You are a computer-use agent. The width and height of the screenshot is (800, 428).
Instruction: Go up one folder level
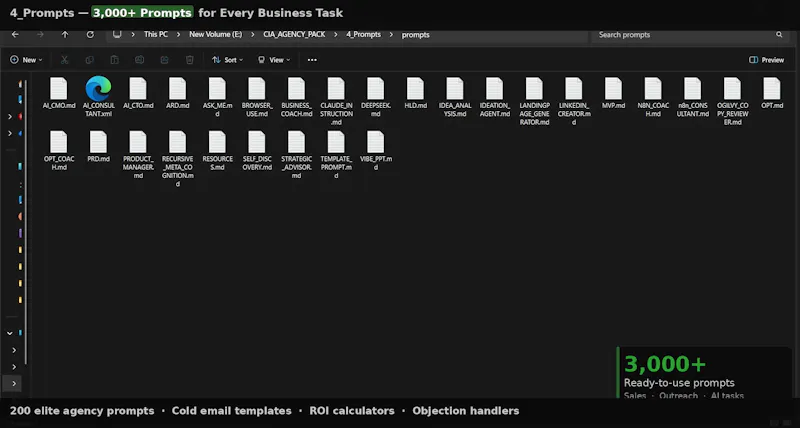pyautogui.click(x=65, y=35)
